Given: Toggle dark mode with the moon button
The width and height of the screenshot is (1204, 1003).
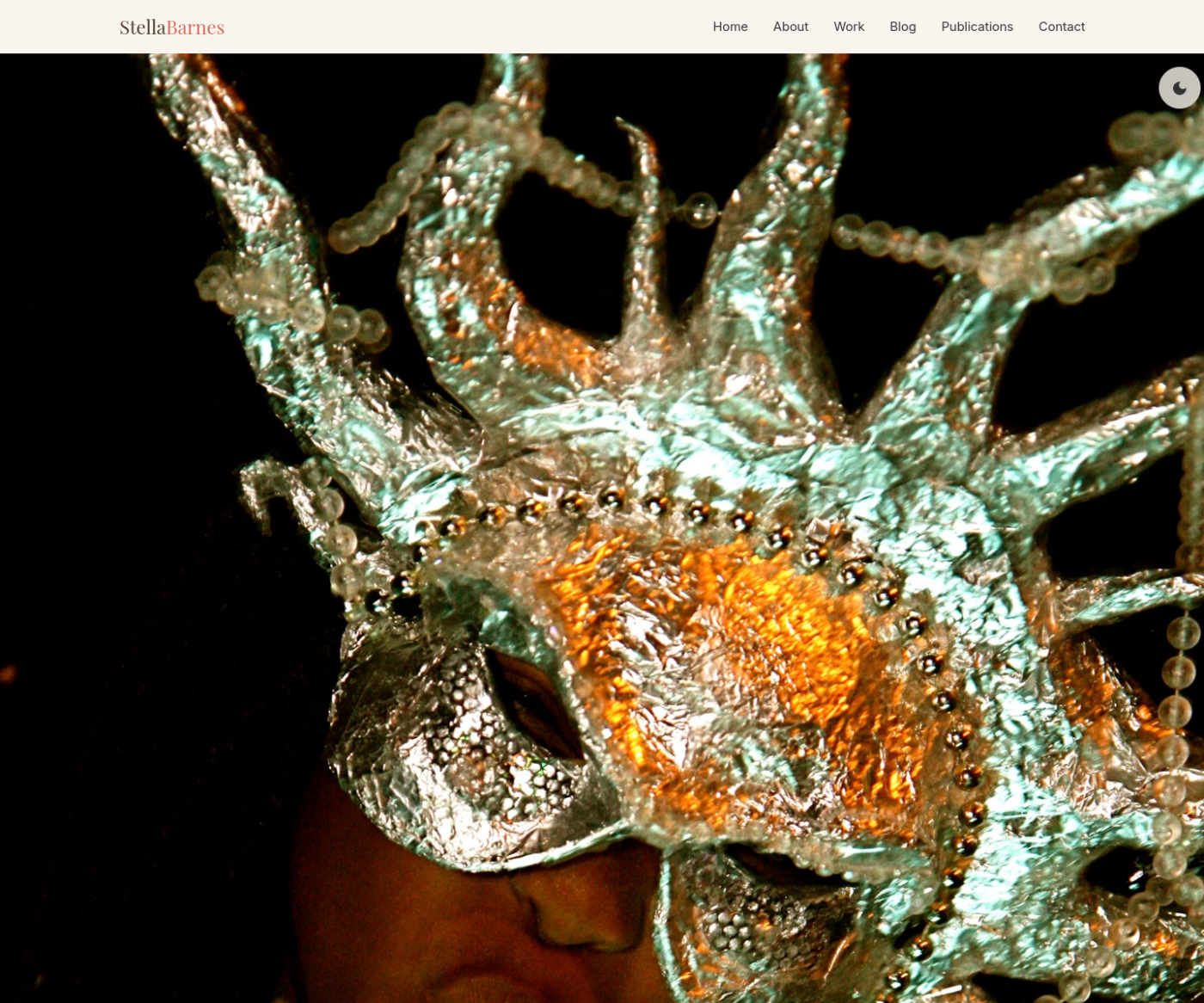Looking at the screenshot, I should click(x=1179, y=88).
